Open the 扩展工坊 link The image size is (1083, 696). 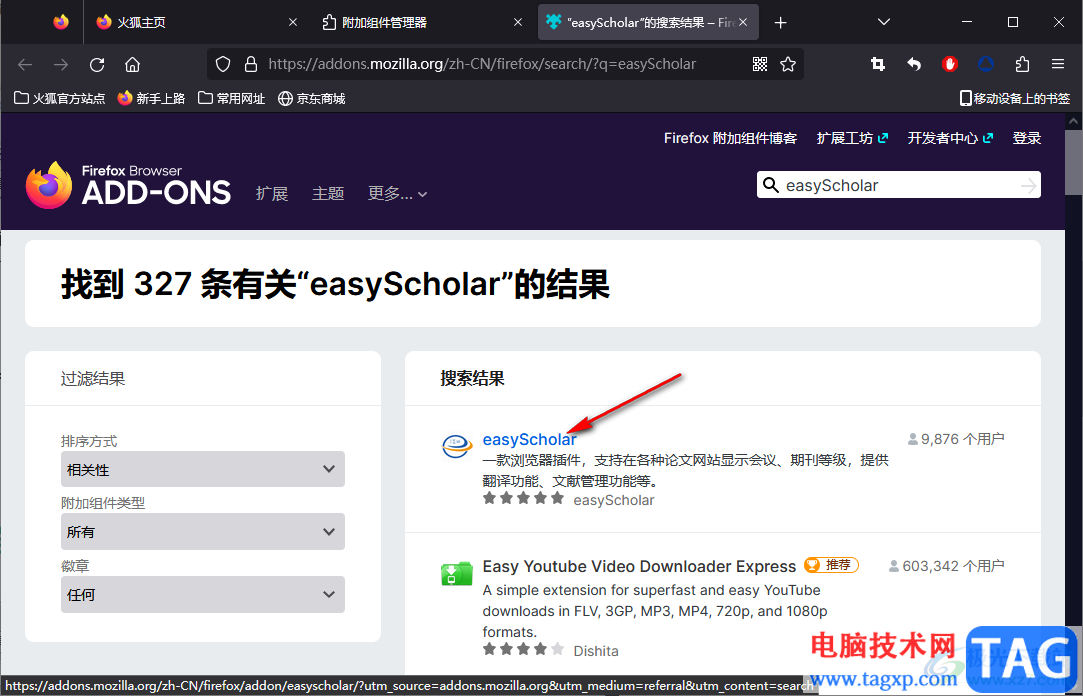pyautogui.click(x=852, y=138)
